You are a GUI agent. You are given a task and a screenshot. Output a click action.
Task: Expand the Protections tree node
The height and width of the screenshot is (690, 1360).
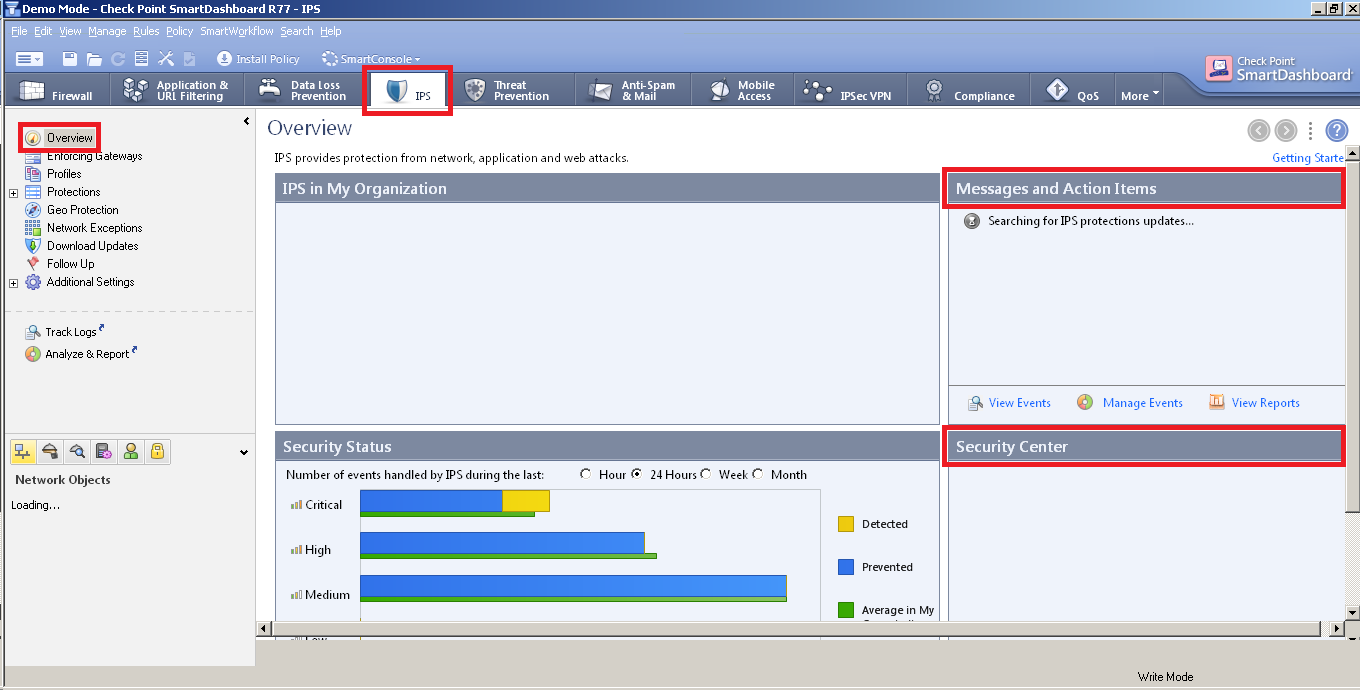click(13, 191)
